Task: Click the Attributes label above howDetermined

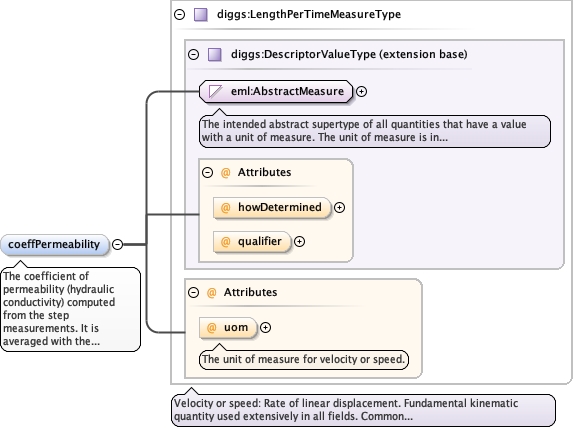Action: tap(265, 172)
